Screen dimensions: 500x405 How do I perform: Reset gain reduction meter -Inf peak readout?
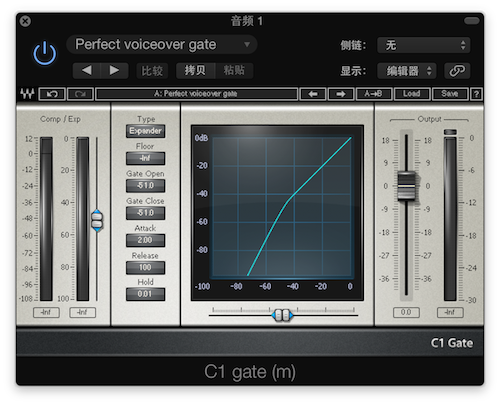tap(82, 312)
